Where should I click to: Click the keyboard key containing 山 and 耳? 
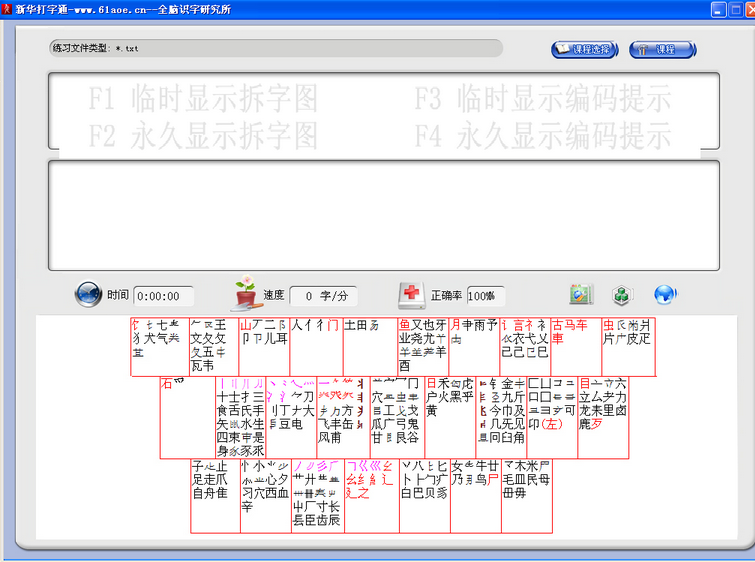(264, 347)
